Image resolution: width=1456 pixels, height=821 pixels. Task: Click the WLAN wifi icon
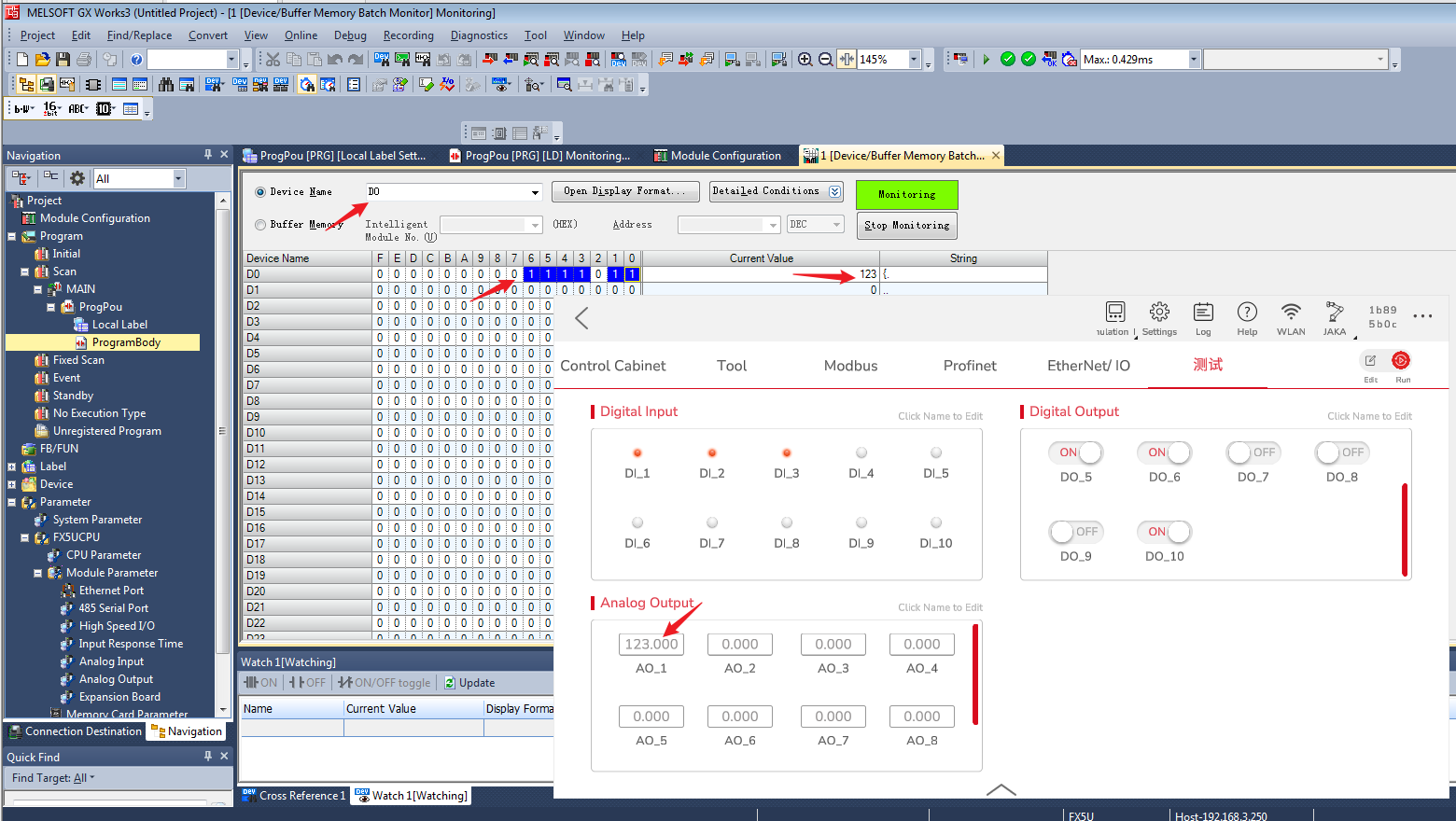(1291, 313)
